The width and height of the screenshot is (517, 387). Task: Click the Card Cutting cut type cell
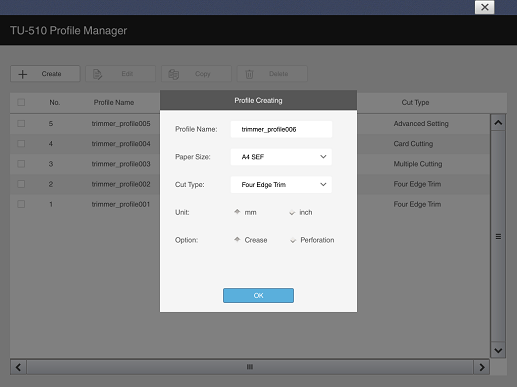tap(413, 144)
